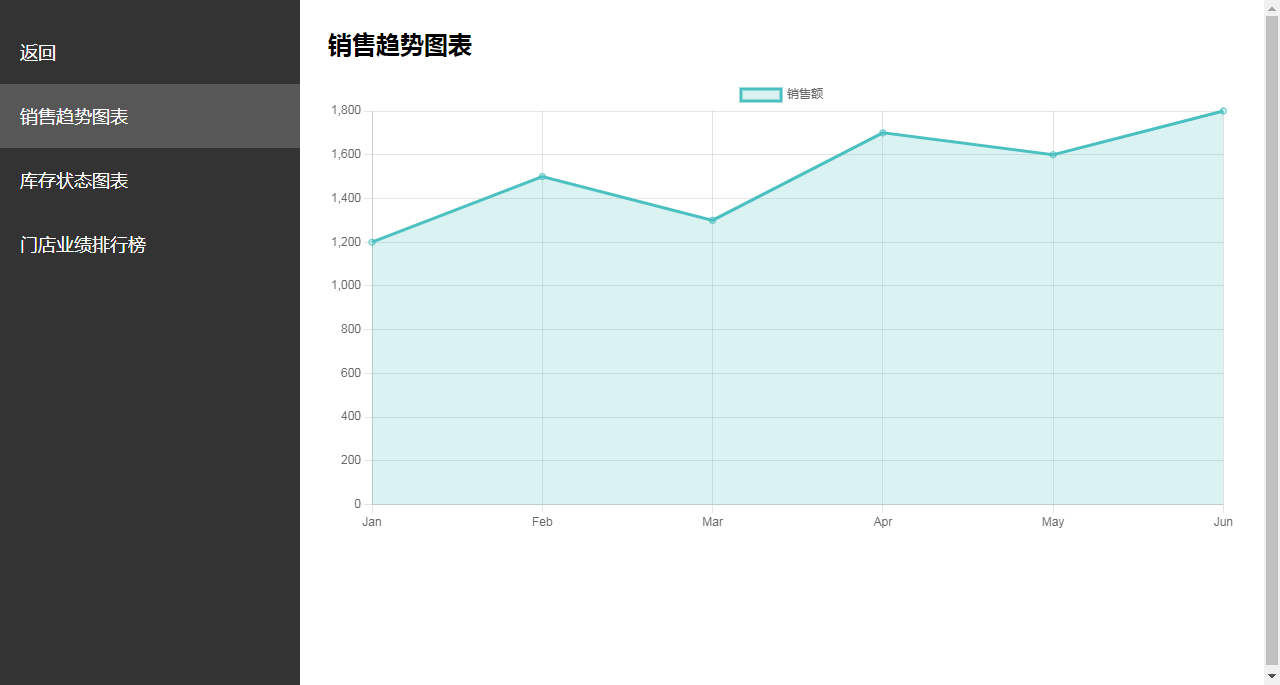Click the Jan data point on the line

[x=372, y=242]
